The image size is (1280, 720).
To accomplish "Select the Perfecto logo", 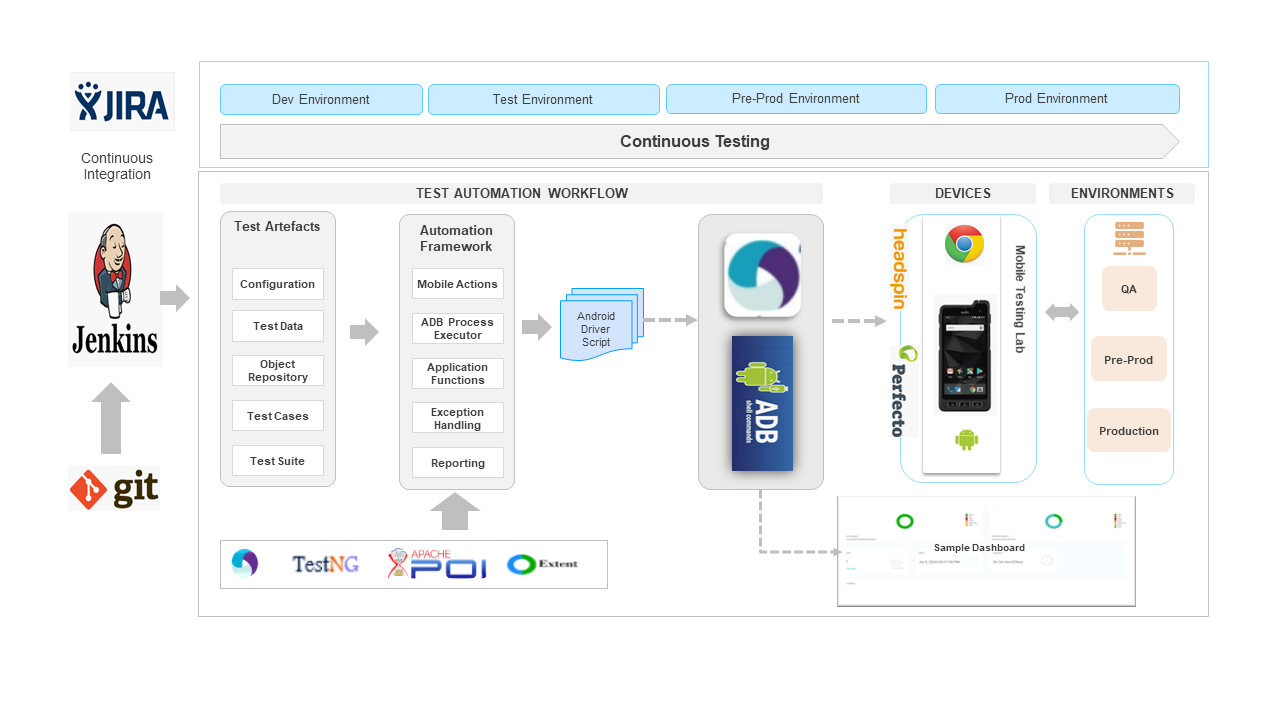I will (904, 391).
